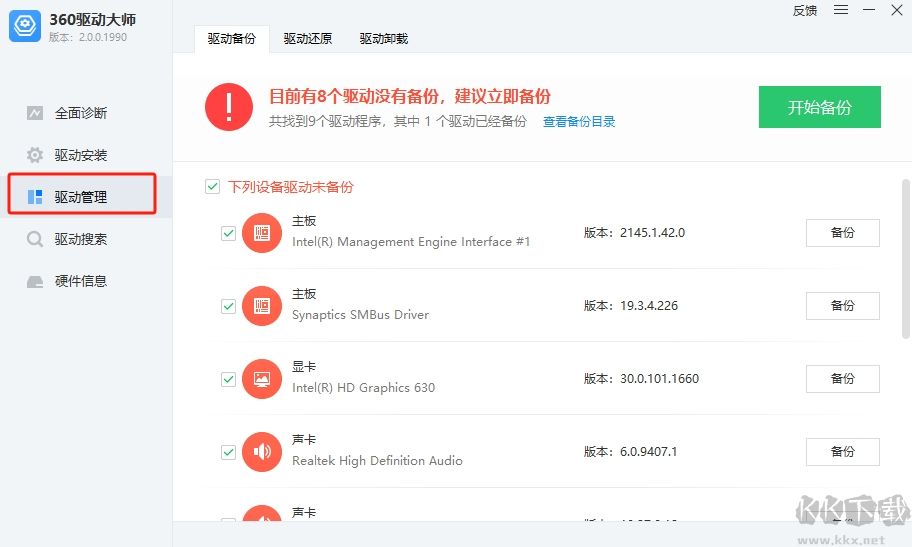Uncheck the Realtek High Definition Audio checkbox
Screen dimensions: 912x547
[229, 452]
